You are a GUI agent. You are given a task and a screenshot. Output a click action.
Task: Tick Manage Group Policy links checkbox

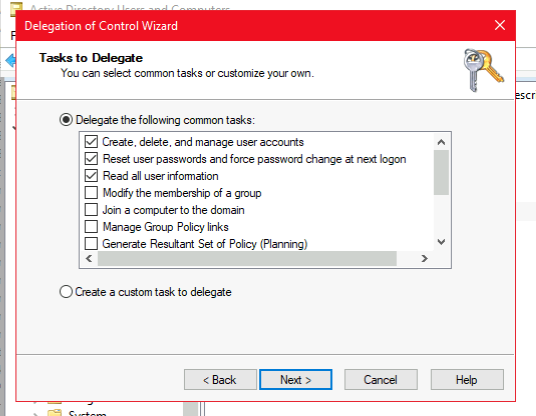point(91,227)
